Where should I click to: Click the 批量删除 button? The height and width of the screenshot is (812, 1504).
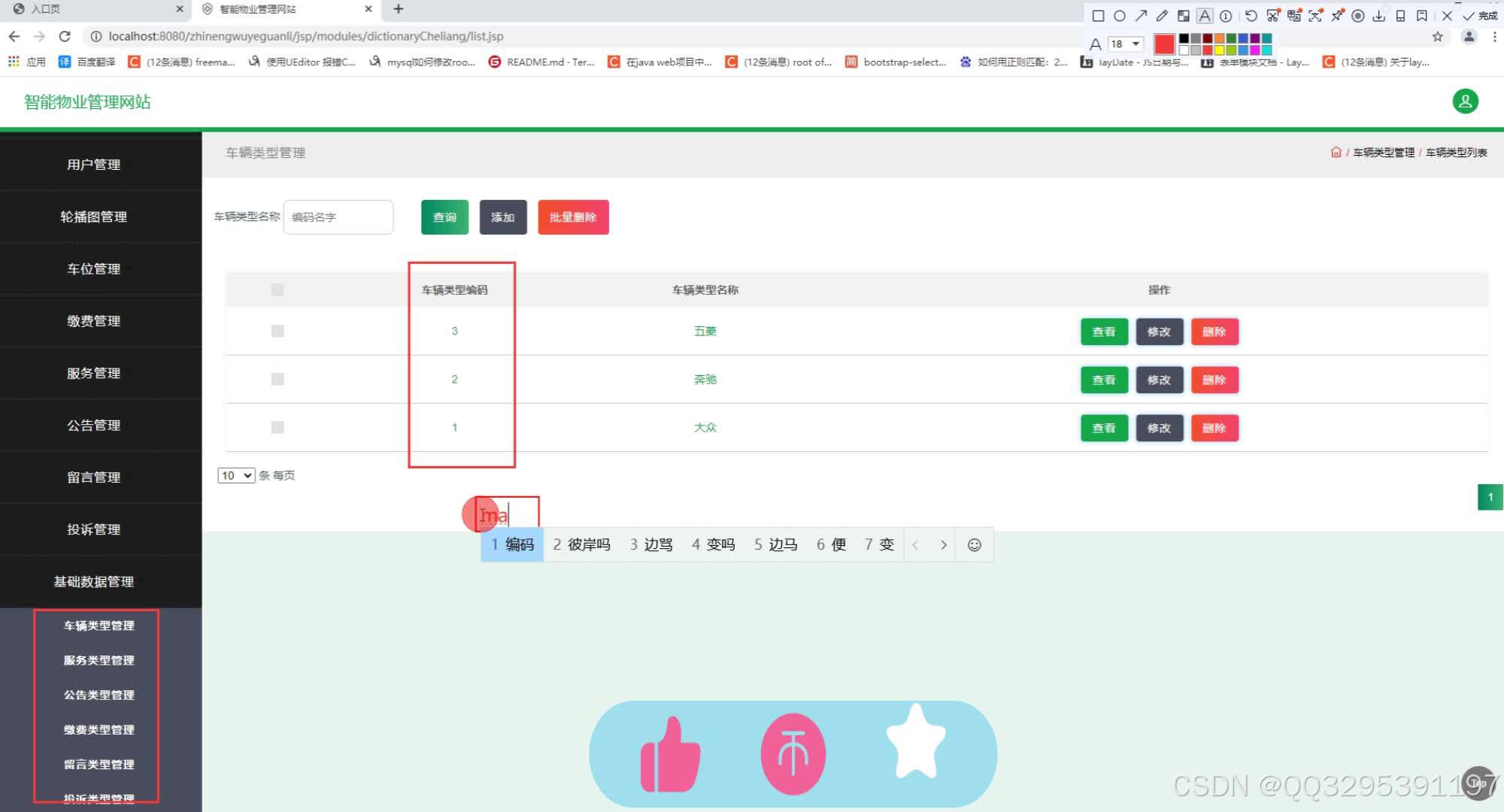(573, 217)
